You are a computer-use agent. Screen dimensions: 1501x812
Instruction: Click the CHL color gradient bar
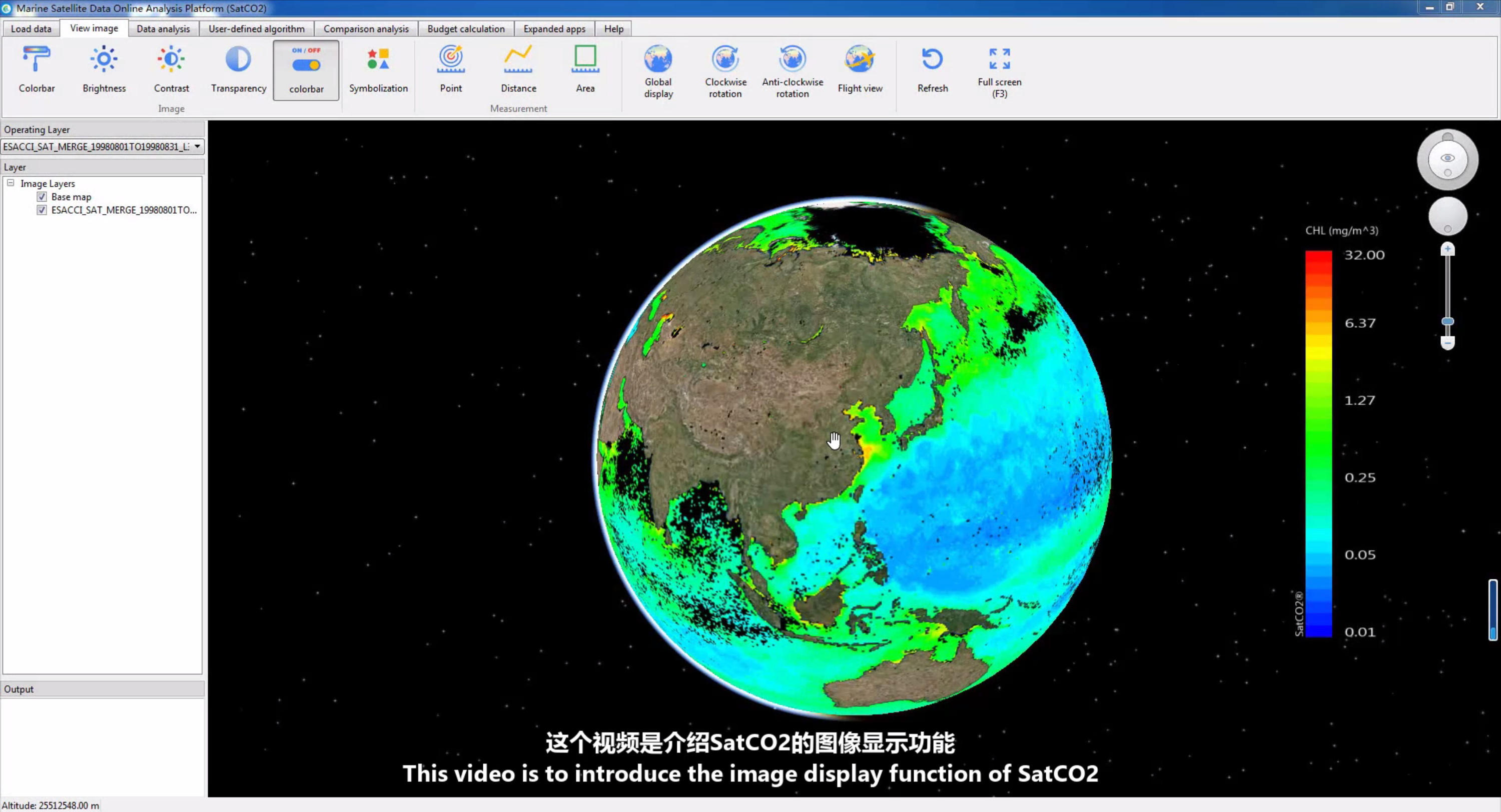[x=1318, y=444]
